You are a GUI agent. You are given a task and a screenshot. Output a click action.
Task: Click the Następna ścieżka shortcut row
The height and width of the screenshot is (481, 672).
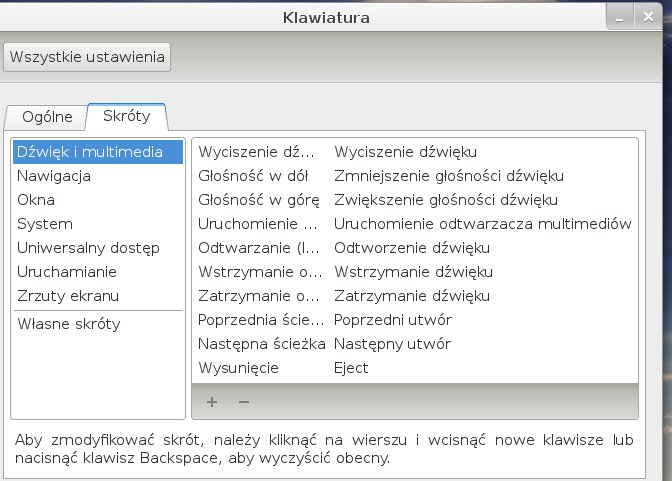coord(414,344)
